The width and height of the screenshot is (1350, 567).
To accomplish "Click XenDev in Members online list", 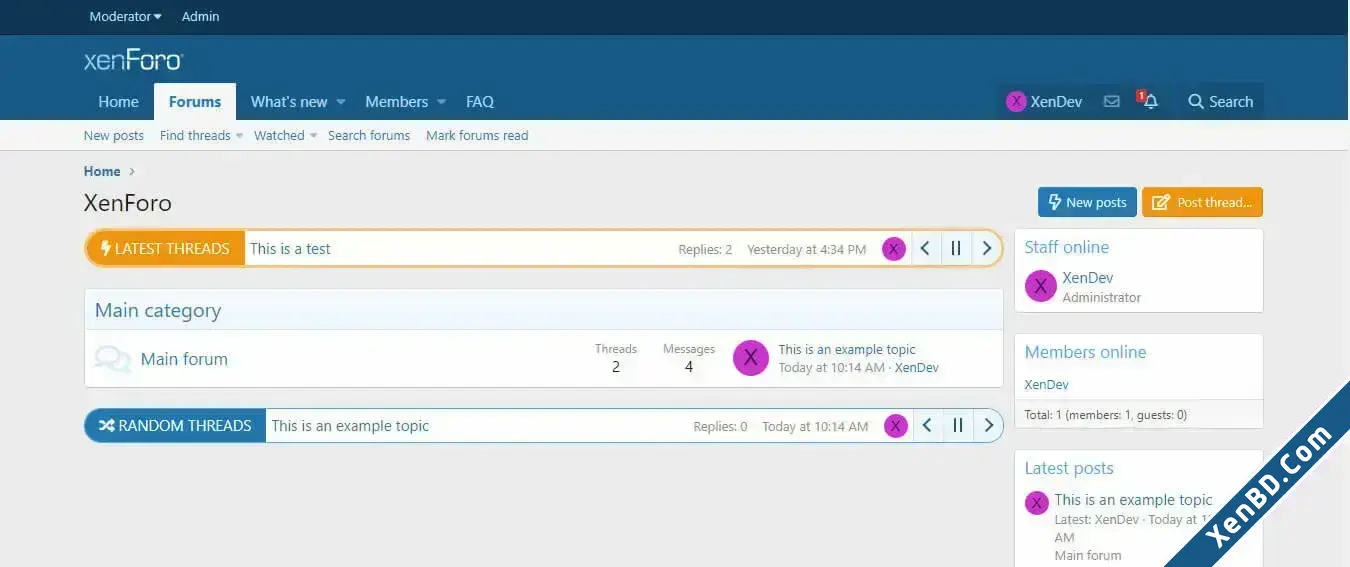I will (x=1047, y=385).
